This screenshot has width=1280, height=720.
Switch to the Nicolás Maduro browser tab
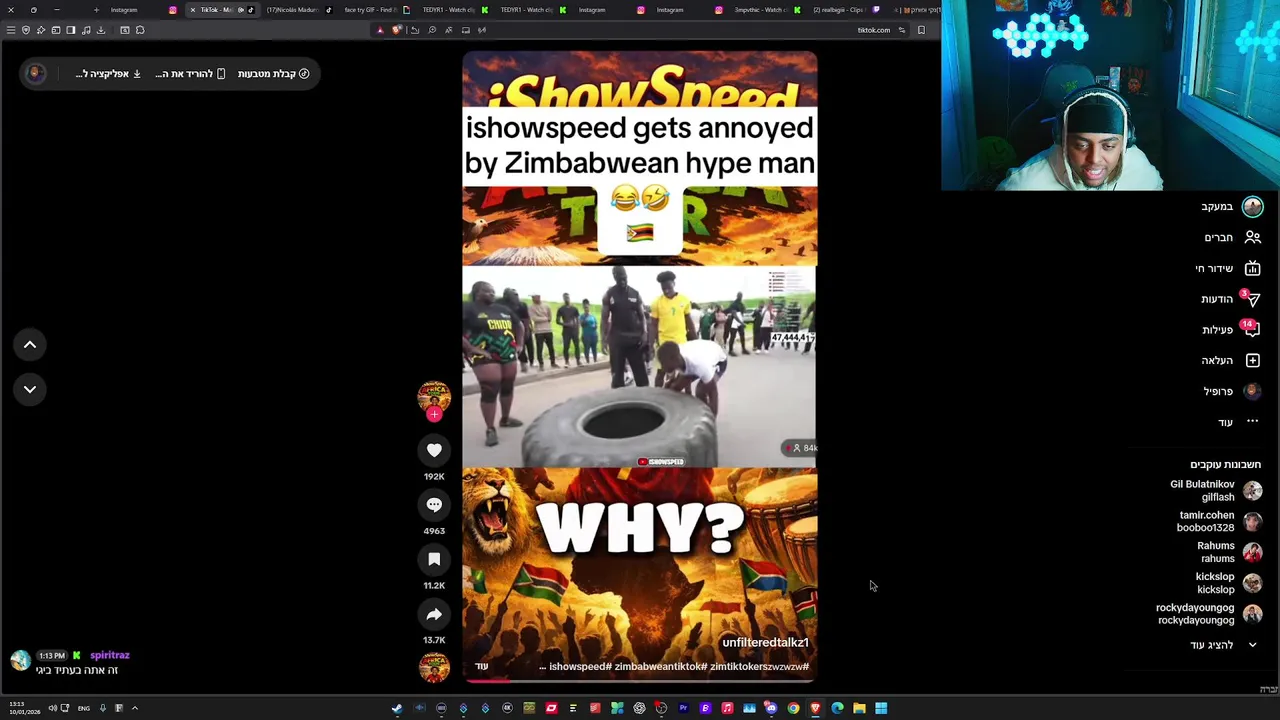[297, 10]
